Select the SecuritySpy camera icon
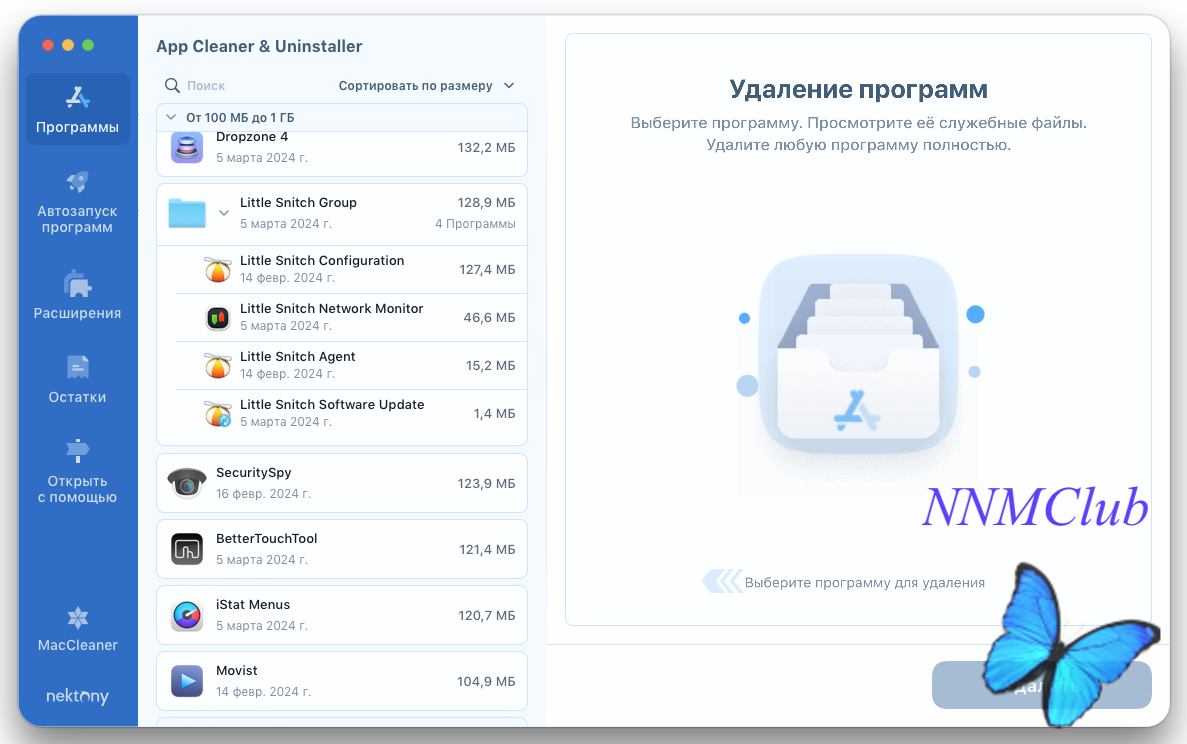1187x744 pixels. tap(187, 483)
